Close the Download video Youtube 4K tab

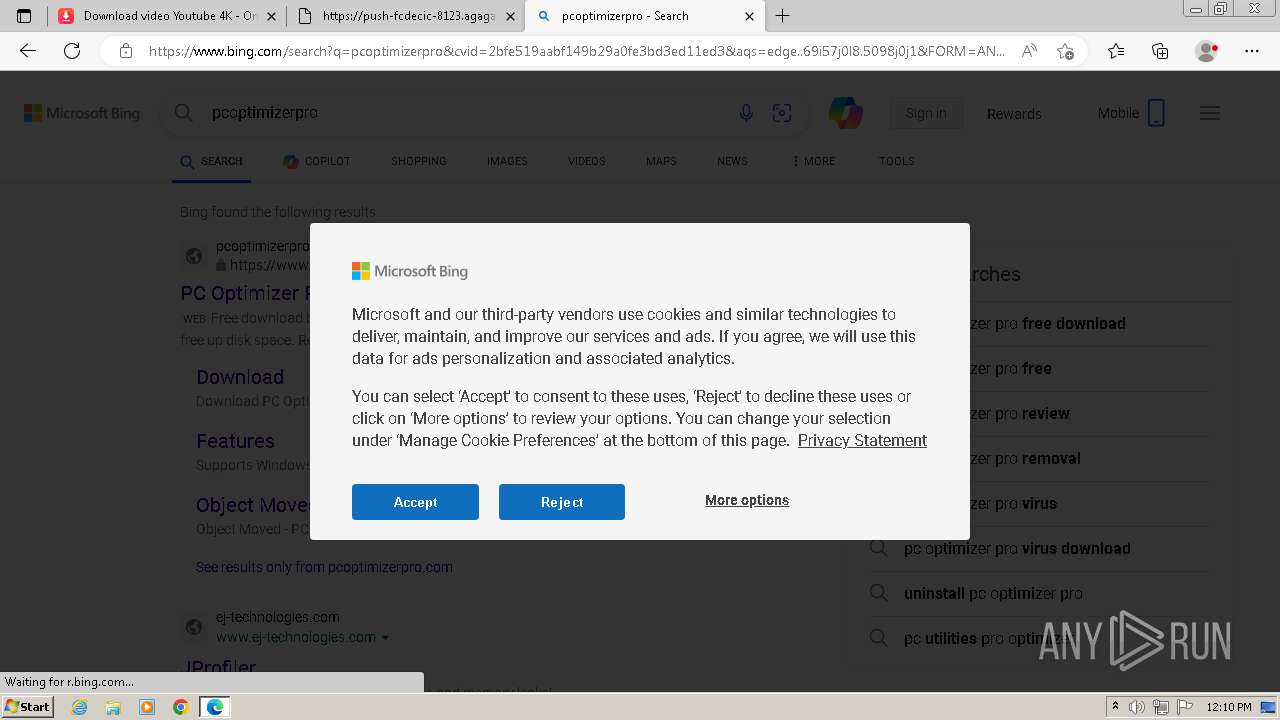click(272, 16)
